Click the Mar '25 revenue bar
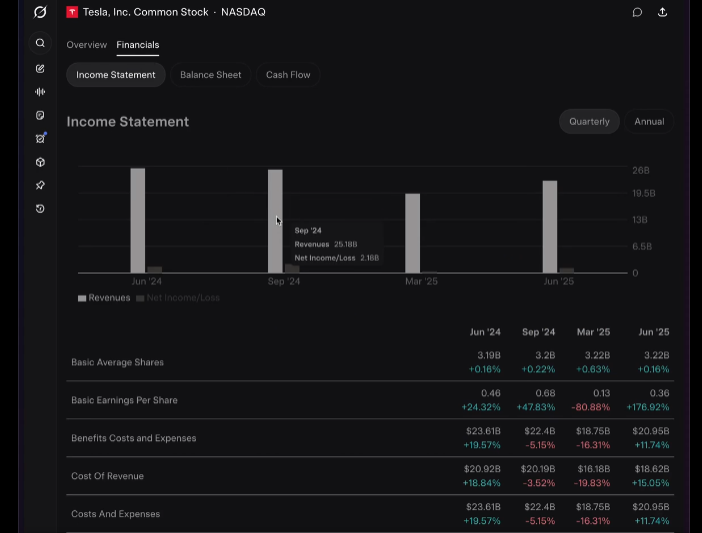This screenshot has height=533, width=702. pos(413,233)
